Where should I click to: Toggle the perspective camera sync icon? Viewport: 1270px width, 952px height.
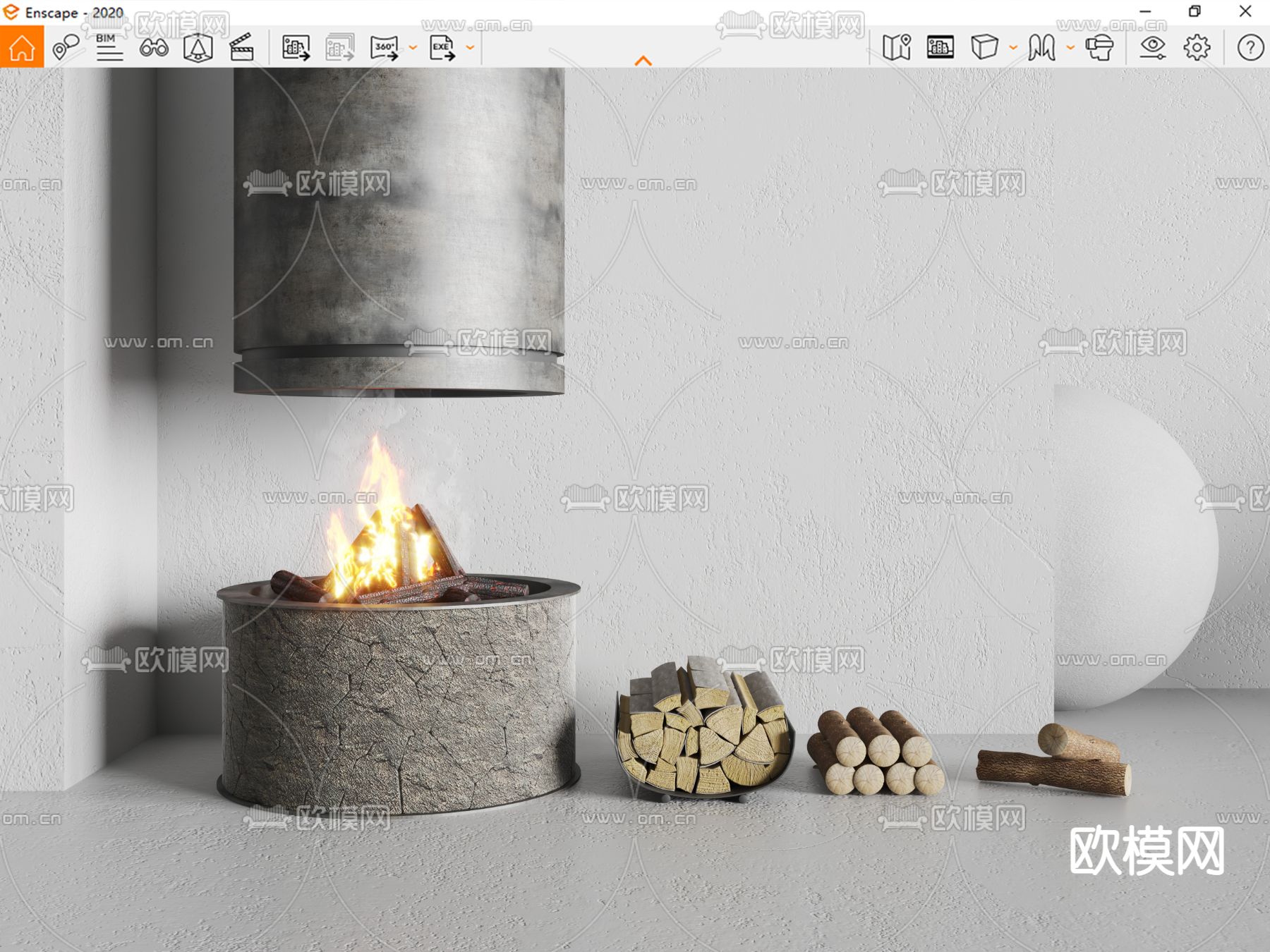(198, 47)
